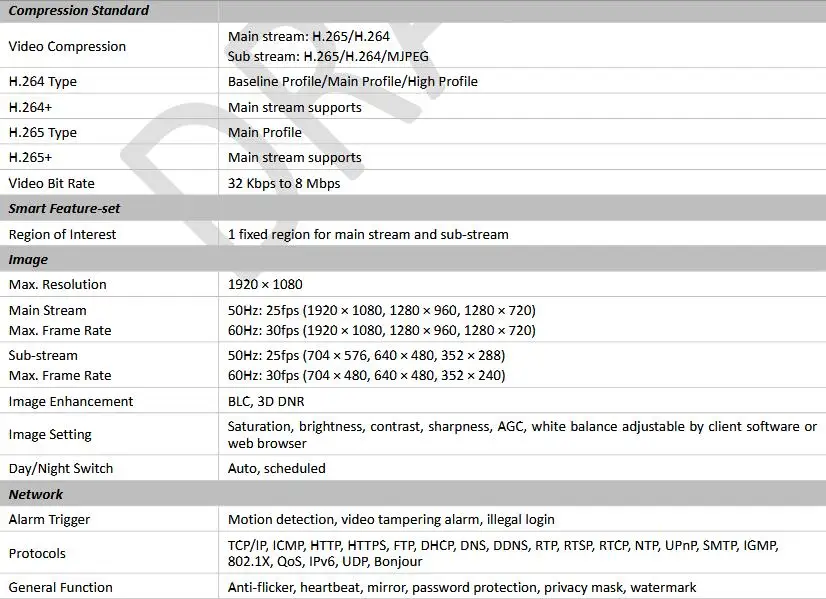Select the 'Image Enhancement' label
This screenshot has width=826, height=599.
71,401
